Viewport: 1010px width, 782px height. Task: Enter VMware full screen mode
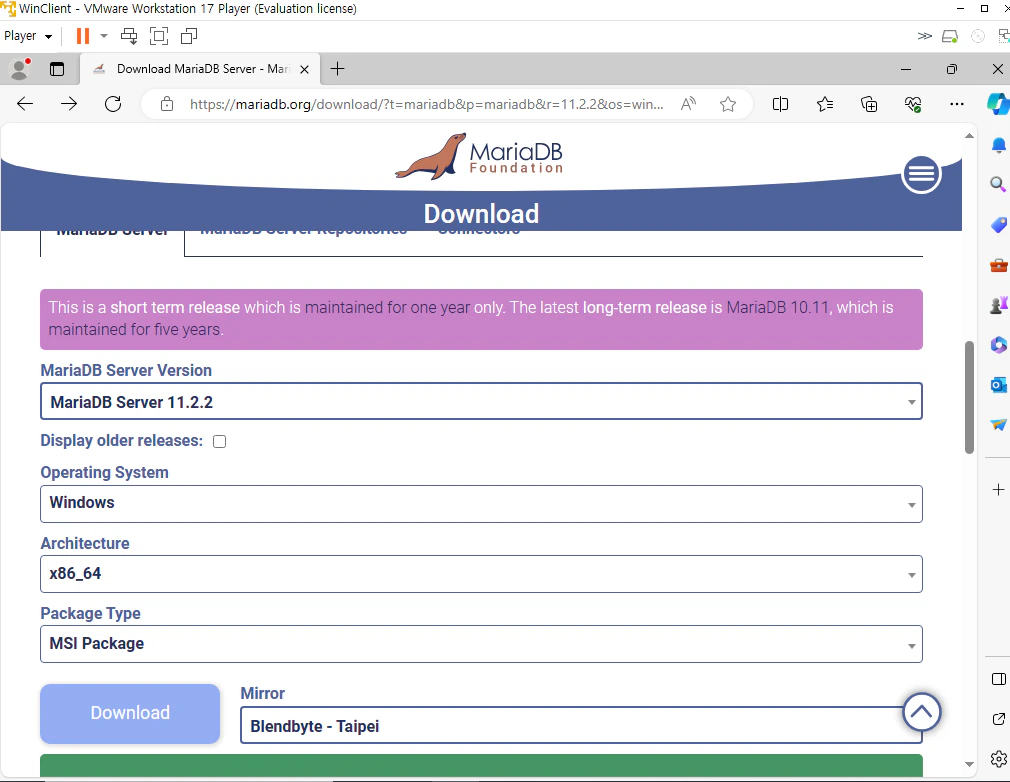point(158,36)
